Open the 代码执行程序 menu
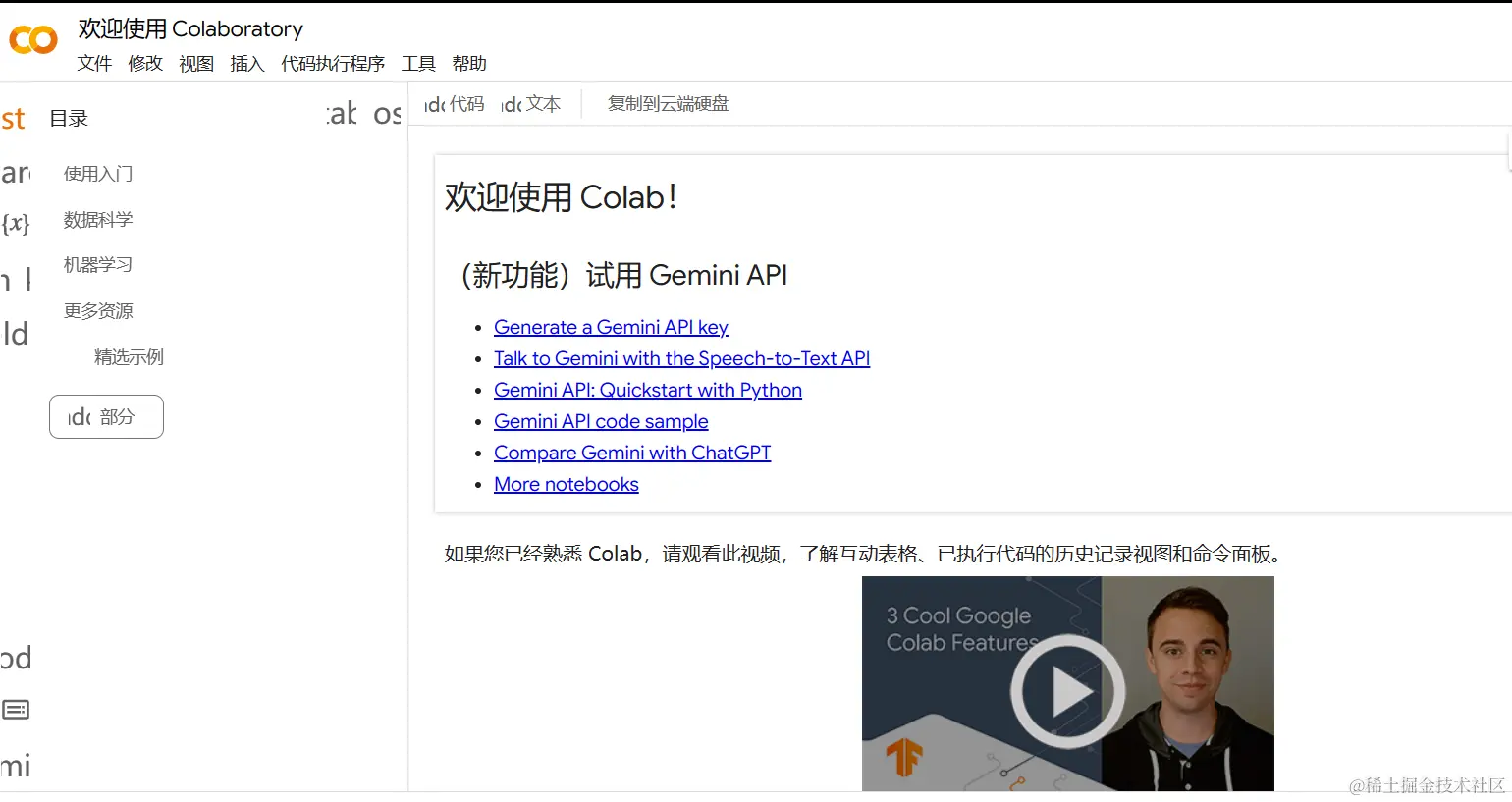Image resolution: width=1512 pixels, height=802 pixels. click(333, 64)
